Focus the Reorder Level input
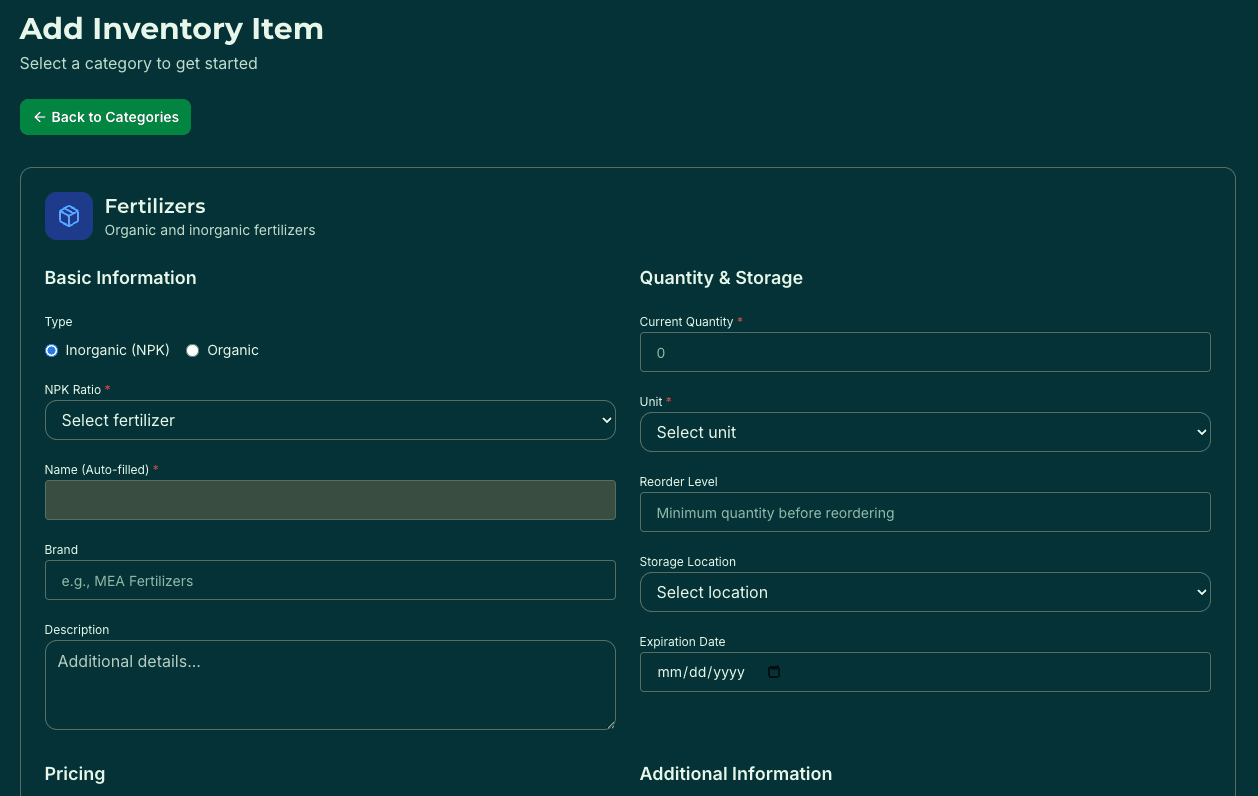 (924, 512)
